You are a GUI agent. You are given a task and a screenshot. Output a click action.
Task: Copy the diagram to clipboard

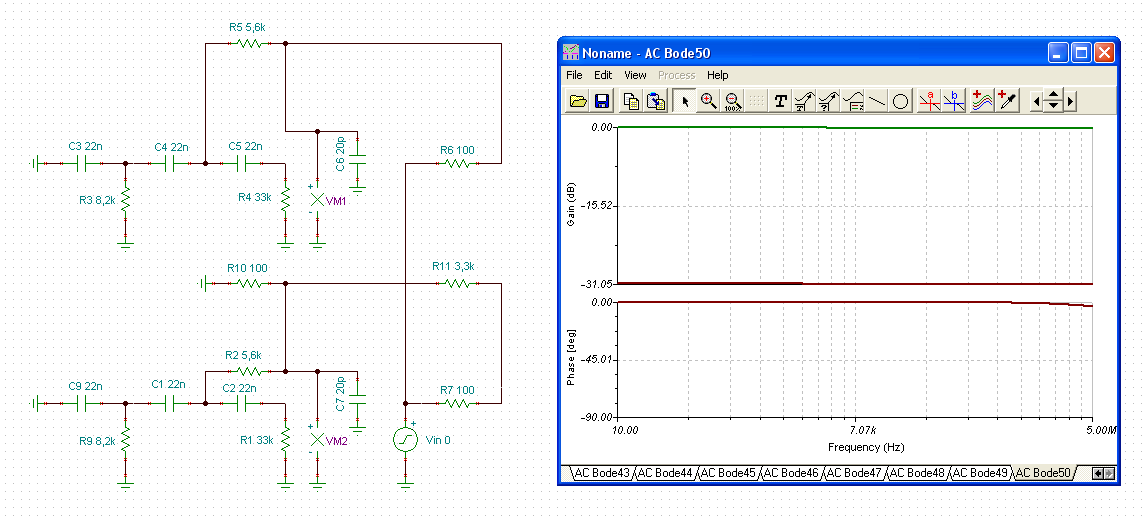631,102
